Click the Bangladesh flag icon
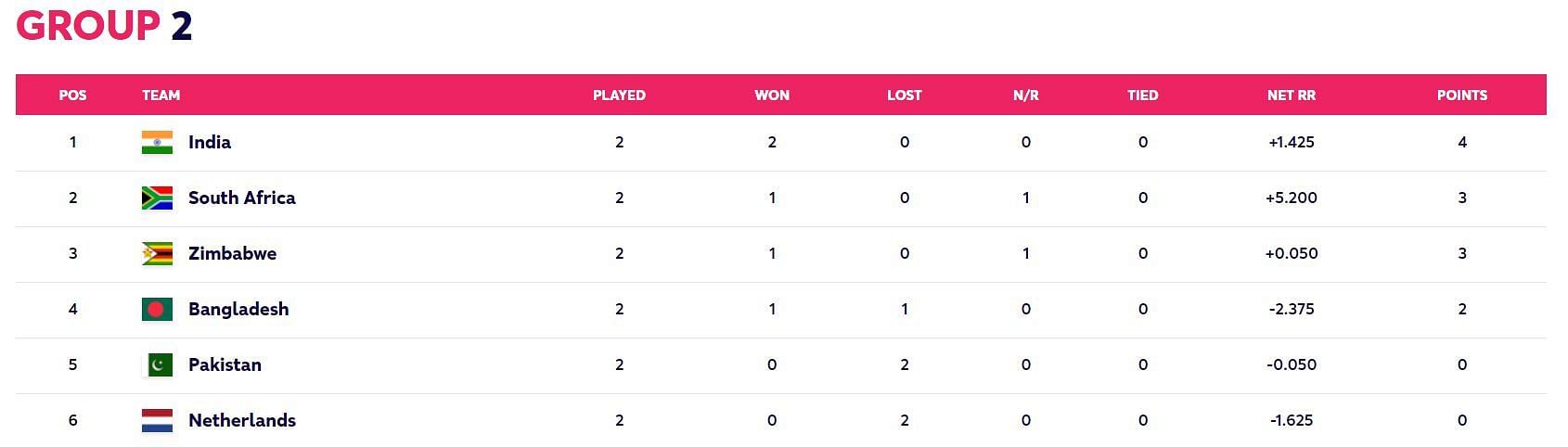Viewport: 1568px width, 447px height. [157, 309]
